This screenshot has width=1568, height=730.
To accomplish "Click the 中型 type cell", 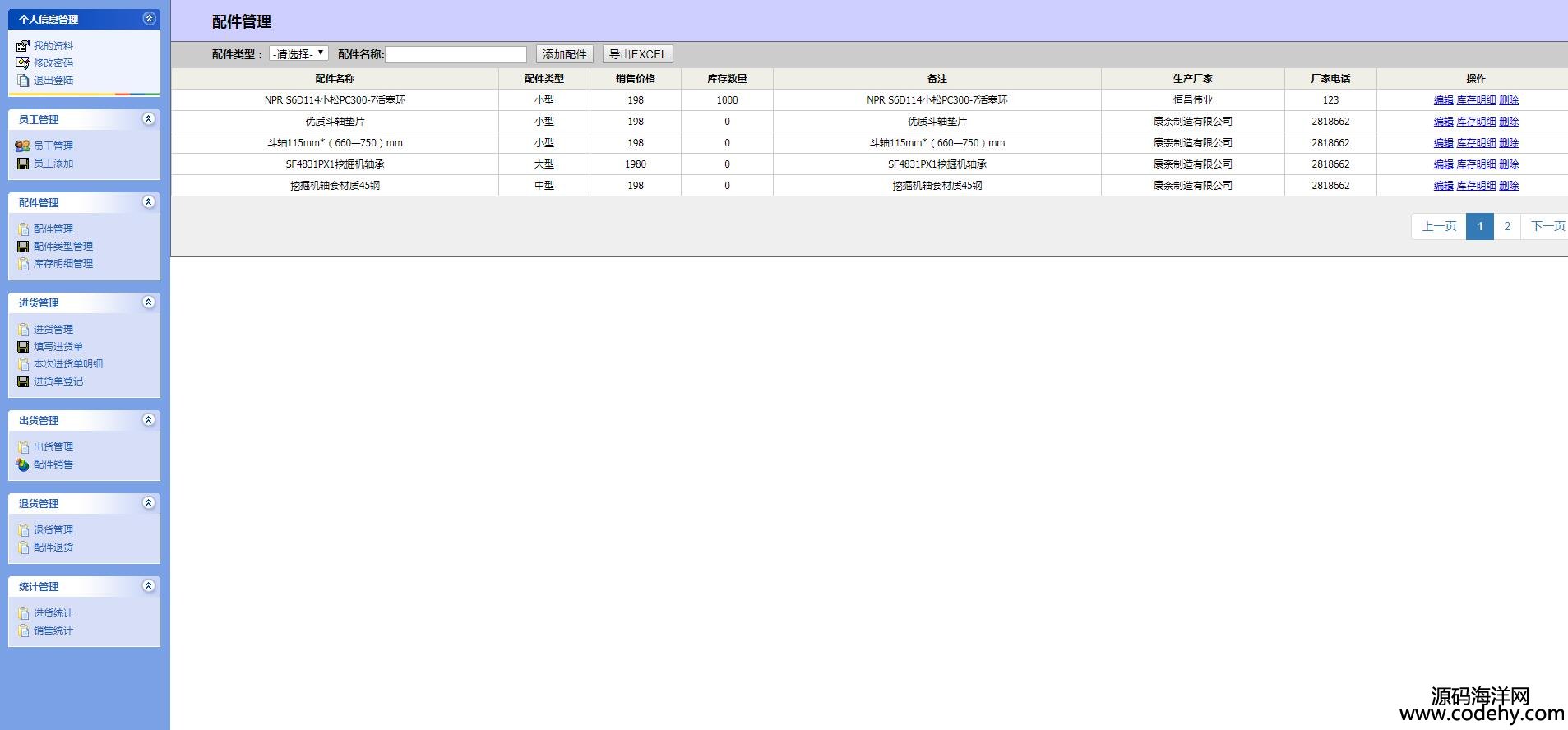I will pos(544,186).
